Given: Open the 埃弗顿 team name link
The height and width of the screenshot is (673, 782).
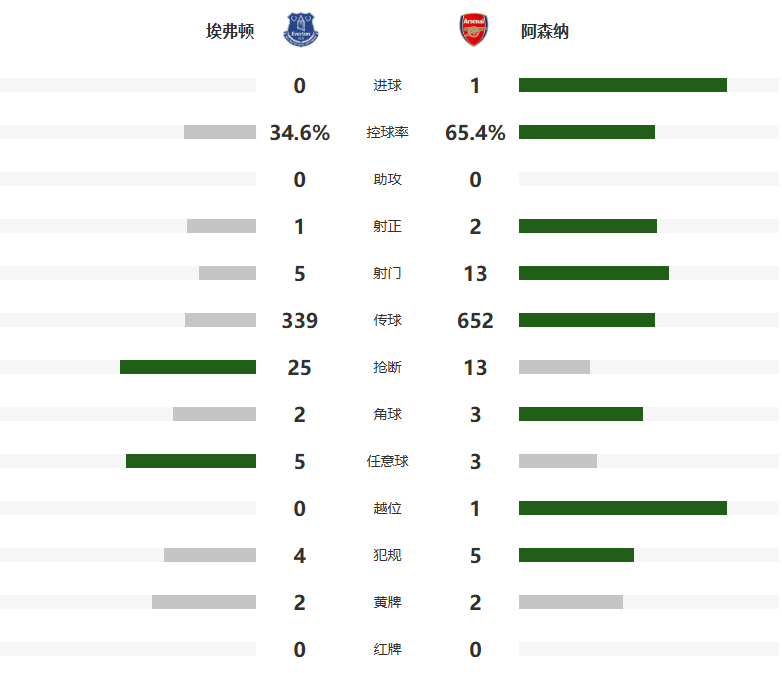Looking at the screenshot, I should pos(230,32).
